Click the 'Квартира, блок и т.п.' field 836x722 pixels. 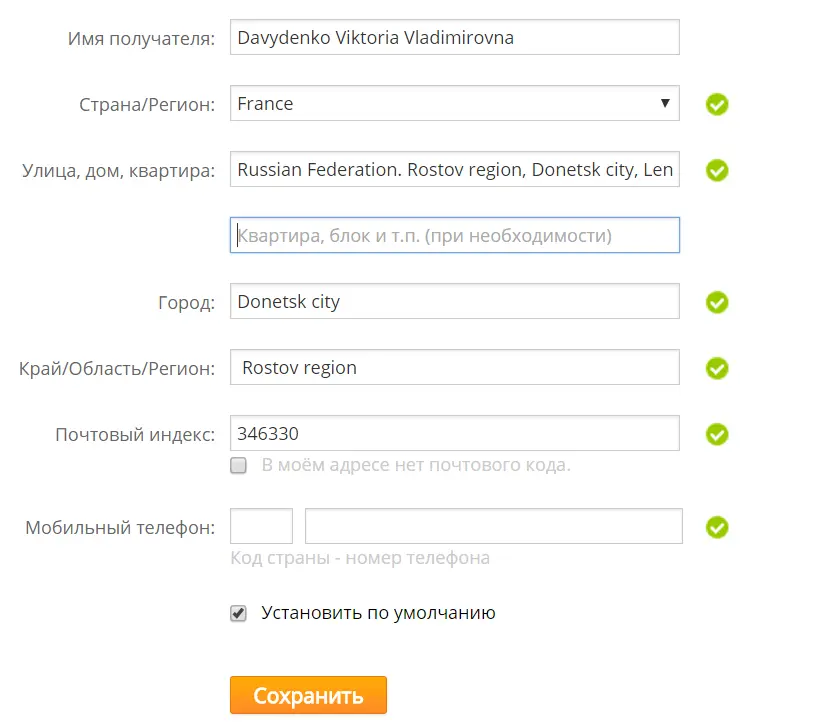pyautogui.click(x=454, y=235)
